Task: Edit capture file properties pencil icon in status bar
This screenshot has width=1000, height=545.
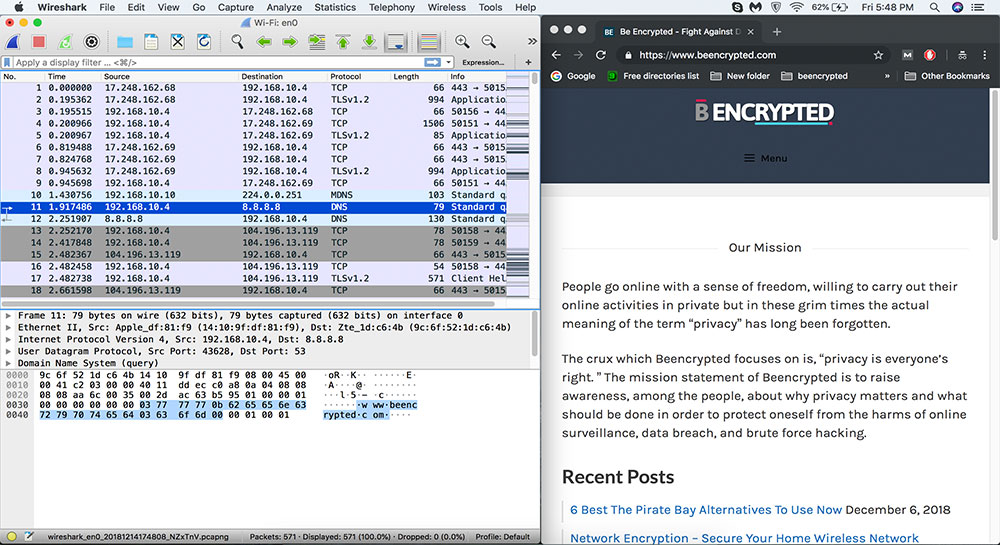Action: click(29, 537)
